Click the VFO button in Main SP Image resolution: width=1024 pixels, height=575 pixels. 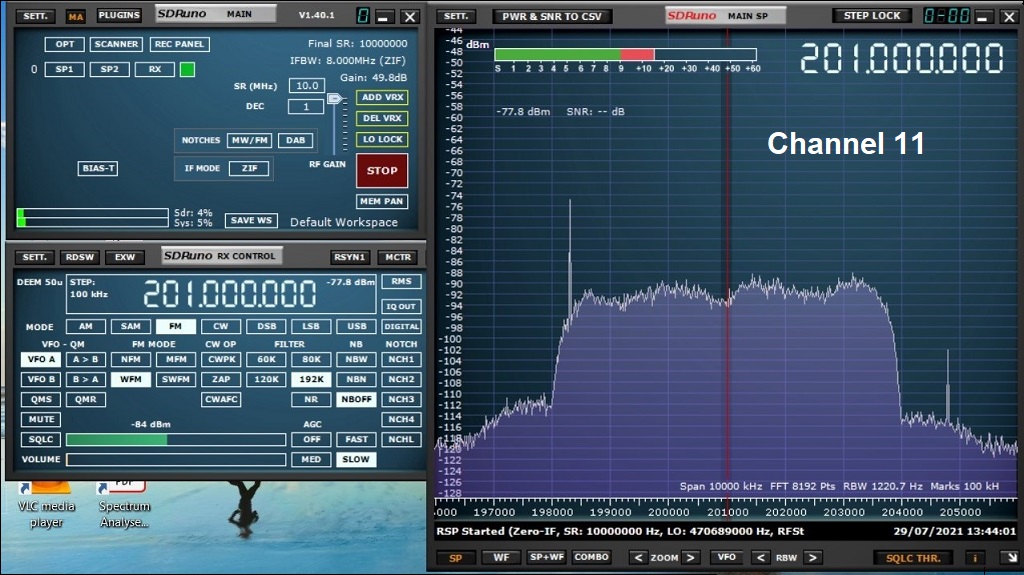tap(727, 557)
